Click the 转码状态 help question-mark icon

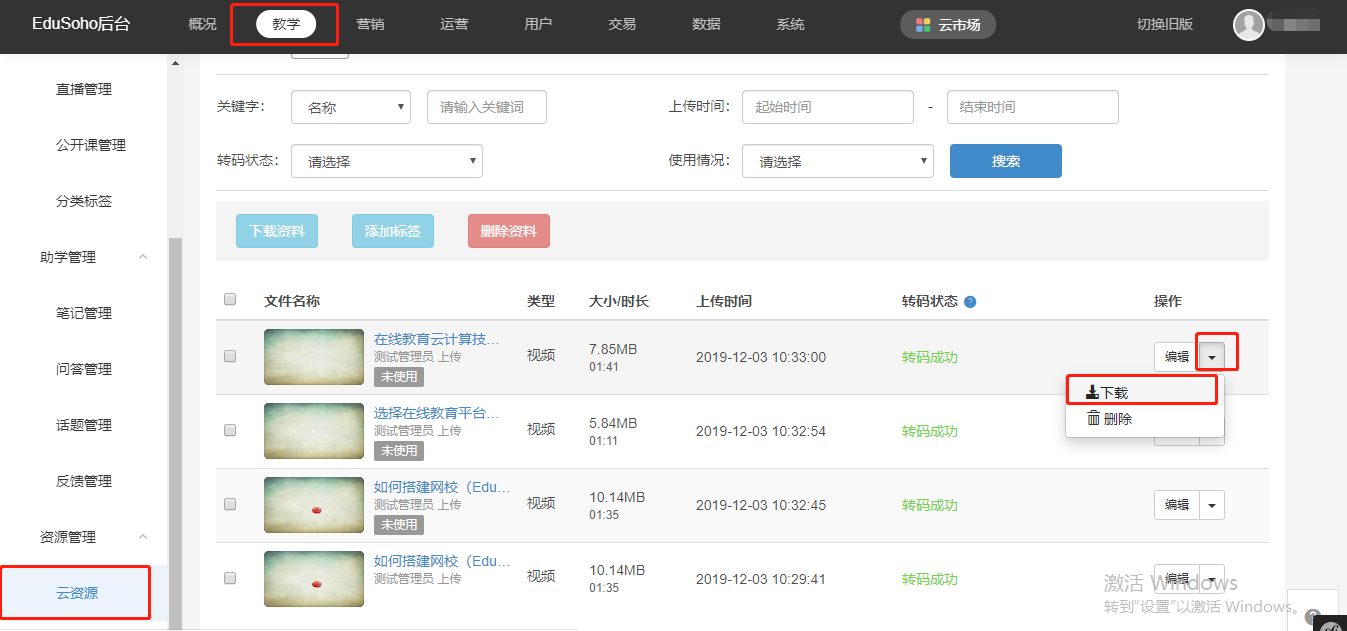point(970,302)
